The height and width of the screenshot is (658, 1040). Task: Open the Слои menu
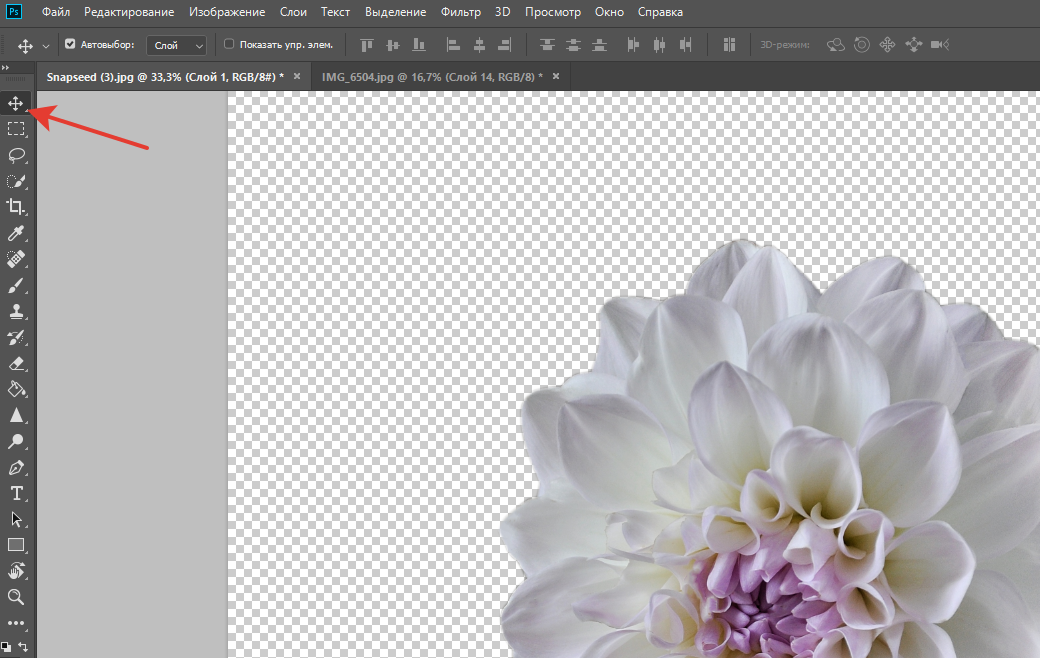(293, 12)
